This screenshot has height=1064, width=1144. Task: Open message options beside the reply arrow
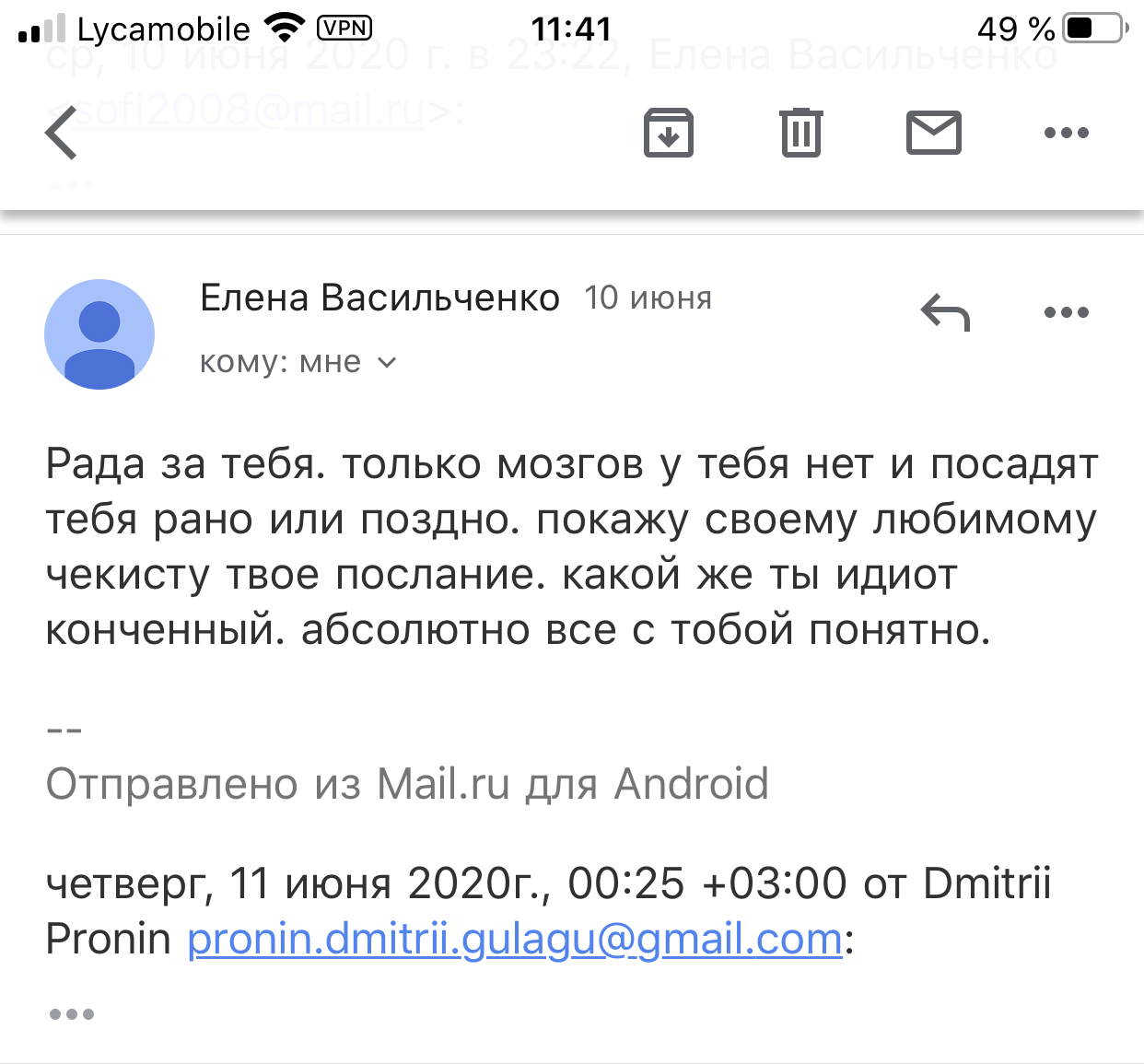[1066, 312]
